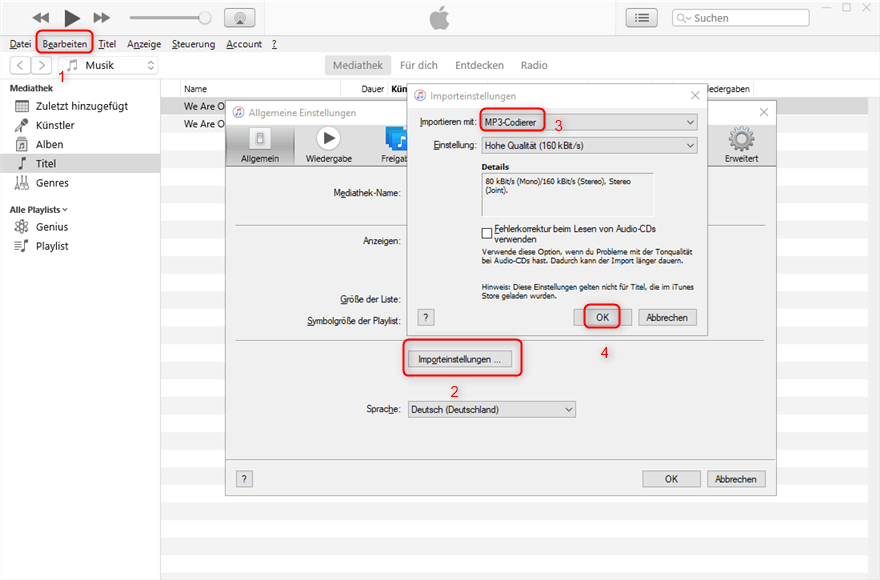
Task: Sort by the Dauer column header
Action: (373, 89)
